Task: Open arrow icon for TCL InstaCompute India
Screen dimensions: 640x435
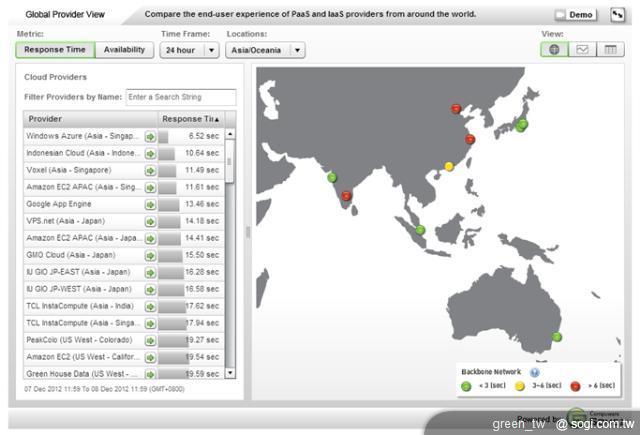Action: (x=151, y=306)
